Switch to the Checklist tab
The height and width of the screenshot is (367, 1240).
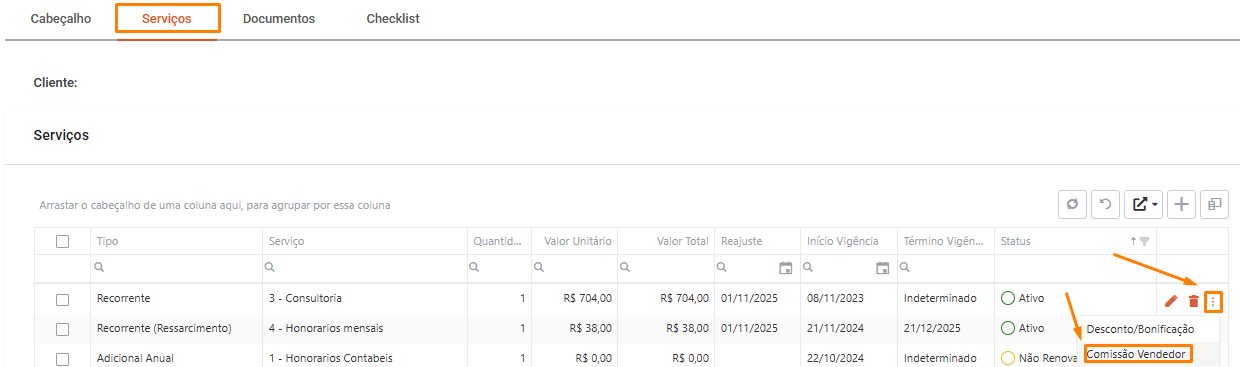(393, 19)
